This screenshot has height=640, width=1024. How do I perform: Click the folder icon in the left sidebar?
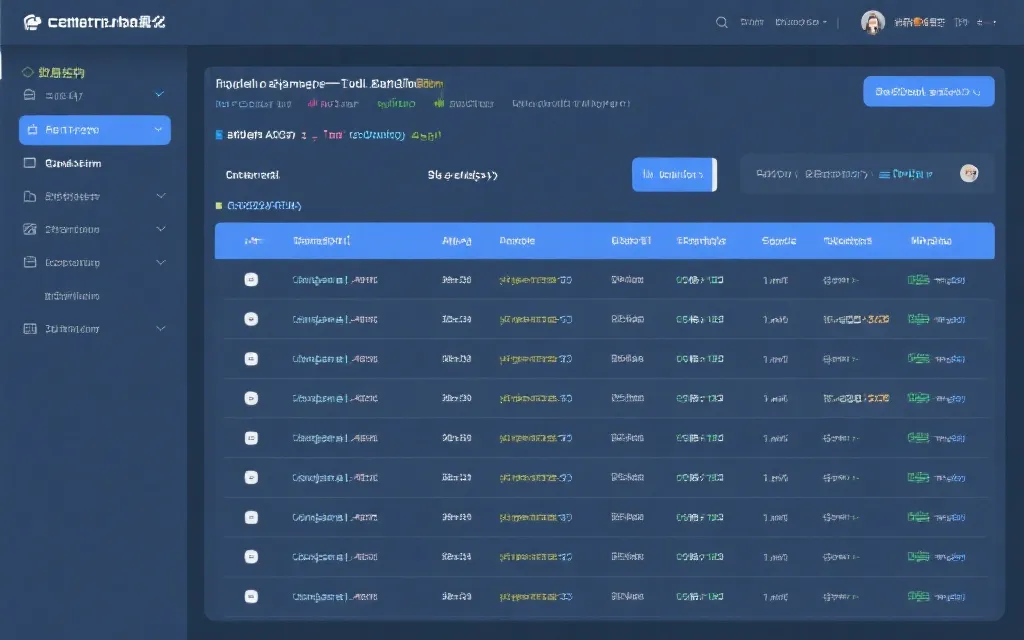[30, 196]
